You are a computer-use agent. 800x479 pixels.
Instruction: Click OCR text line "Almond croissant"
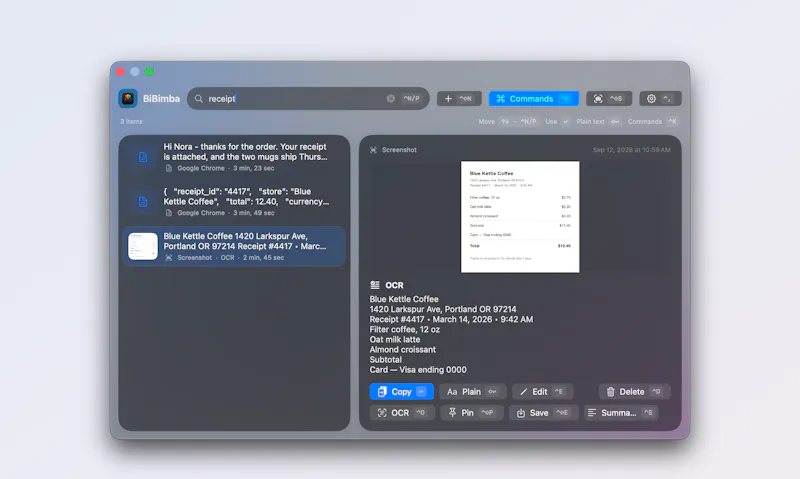403,349
